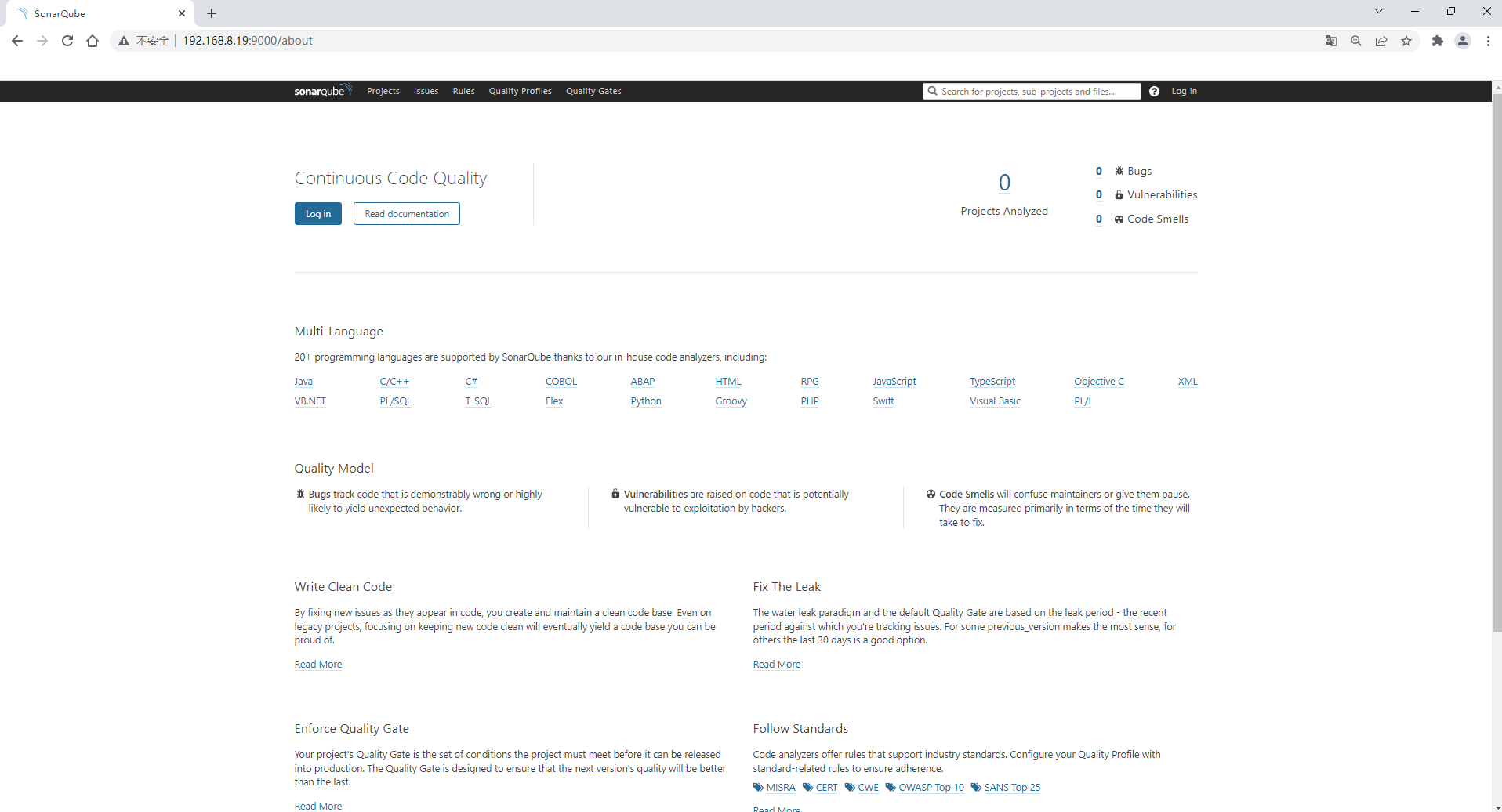Click the browser back arrow
Viewport: 1502px width, 812px height.
pos(17,41)
